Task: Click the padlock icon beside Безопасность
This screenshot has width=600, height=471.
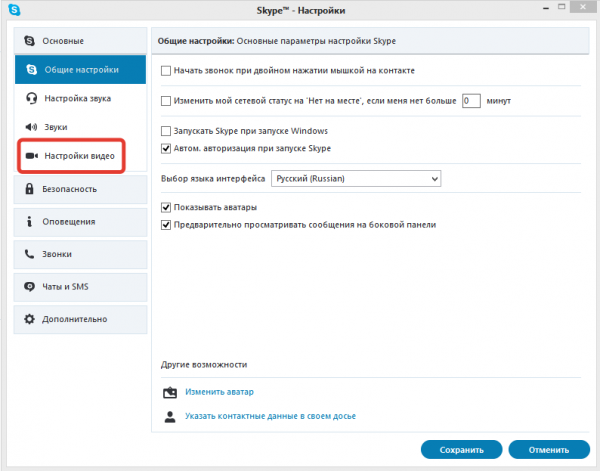Action: point(29,189)
